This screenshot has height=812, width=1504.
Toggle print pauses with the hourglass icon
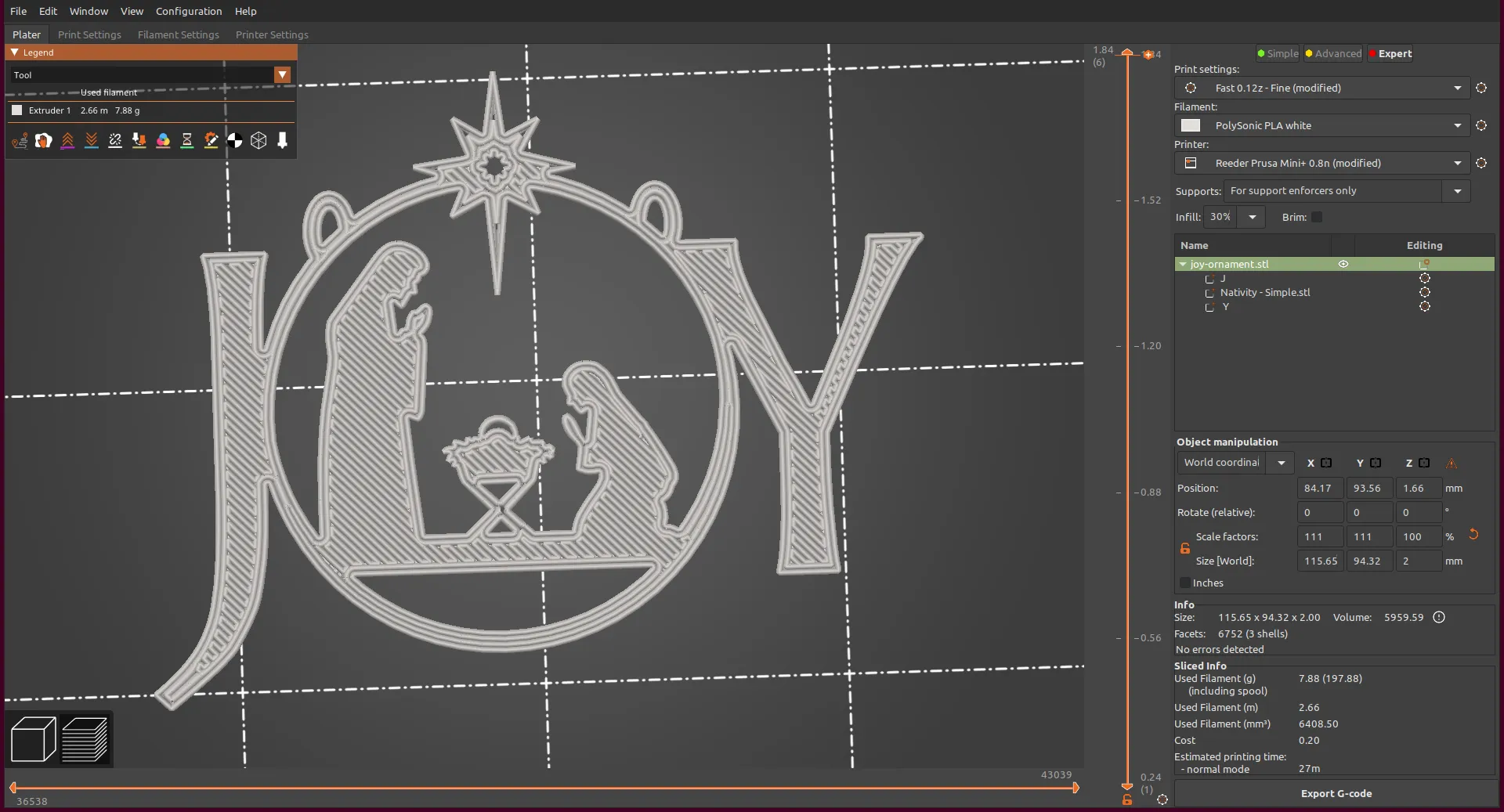click(187, 141)
